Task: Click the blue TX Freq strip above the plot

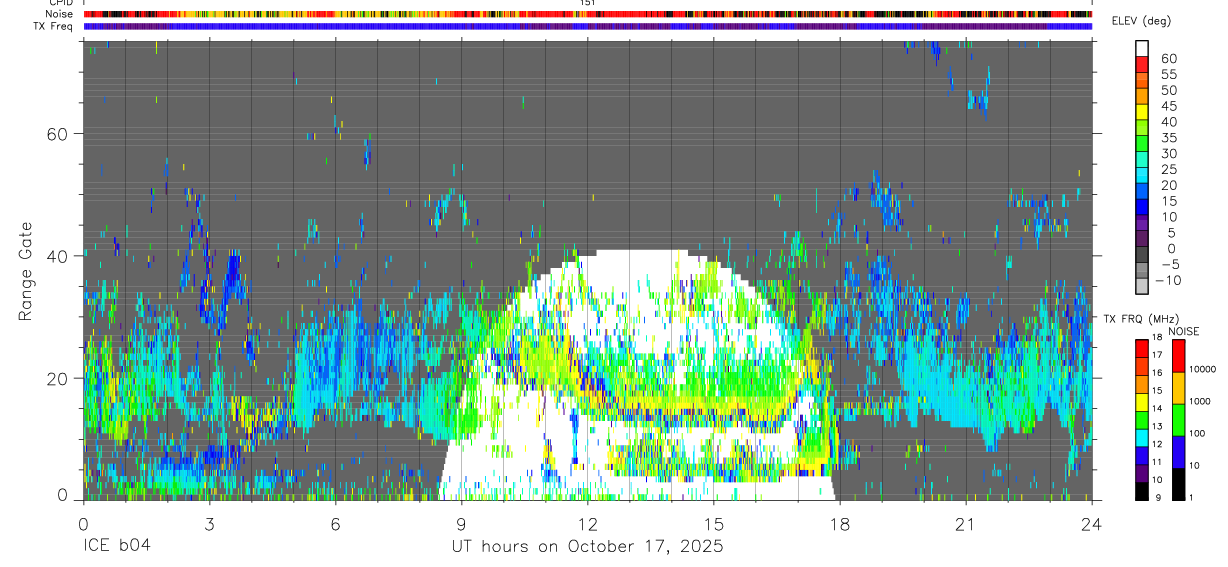Action: [x=588, y=26]
